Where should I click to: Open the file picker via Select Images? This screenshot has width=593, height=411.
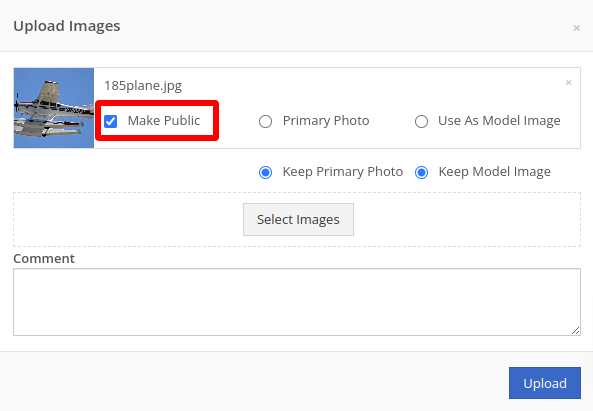pos(298,219)
